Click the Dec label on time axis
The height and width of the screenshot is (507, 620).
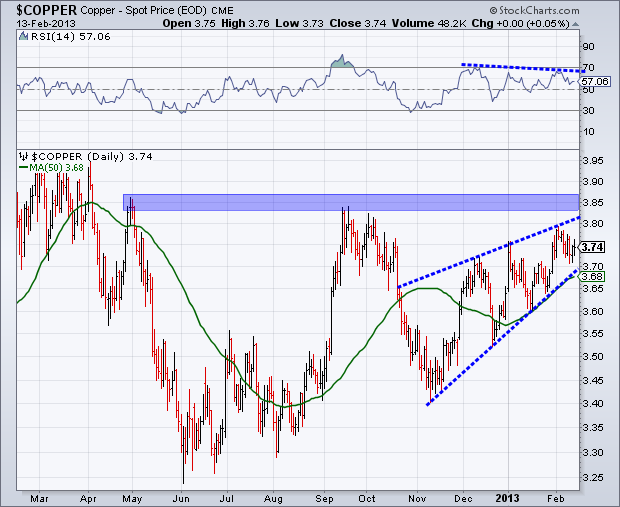[x=463, y=498]
